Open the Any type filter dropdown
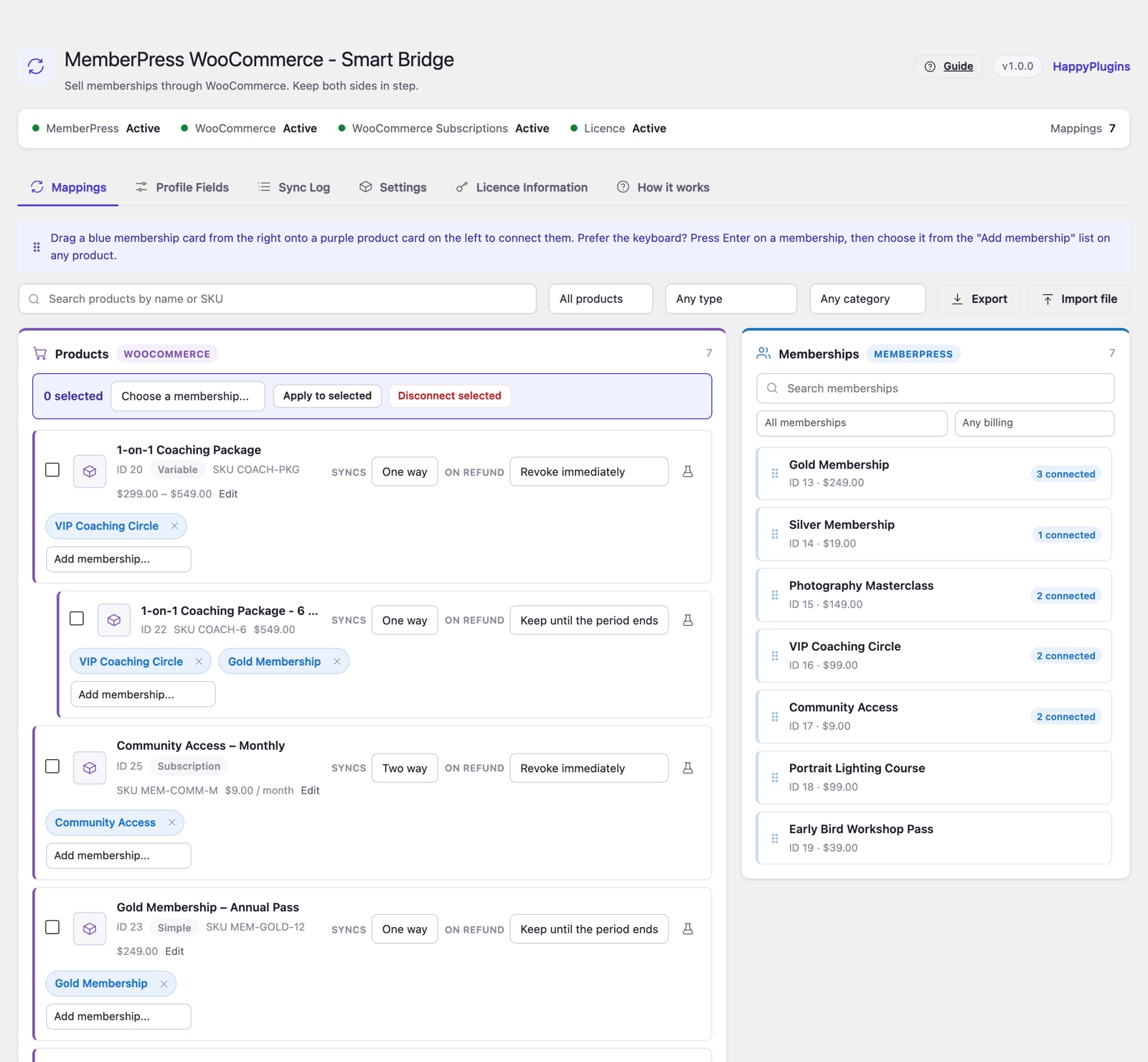1148x1062 pixels. click(x=731, y=299)
